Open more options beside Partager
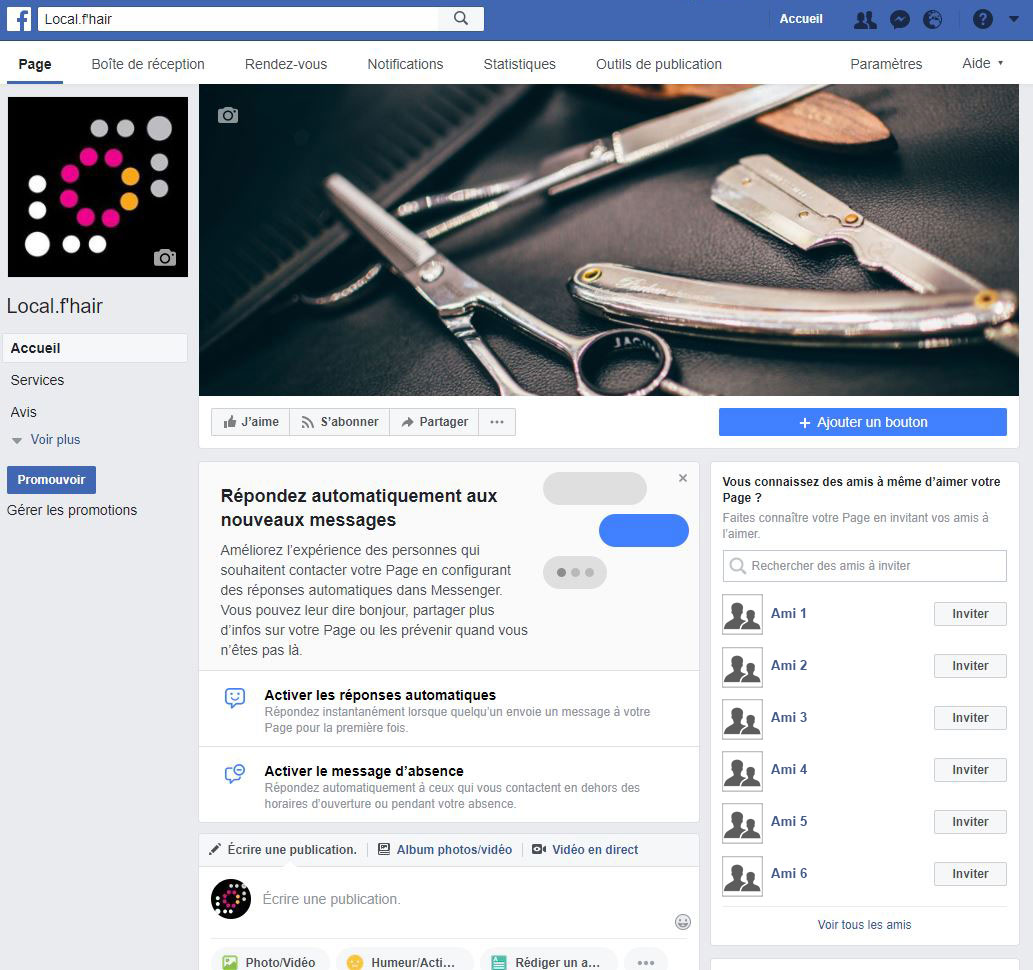Screen dimensions: 1033x970 pyautogui.click(x=497, y=422)
